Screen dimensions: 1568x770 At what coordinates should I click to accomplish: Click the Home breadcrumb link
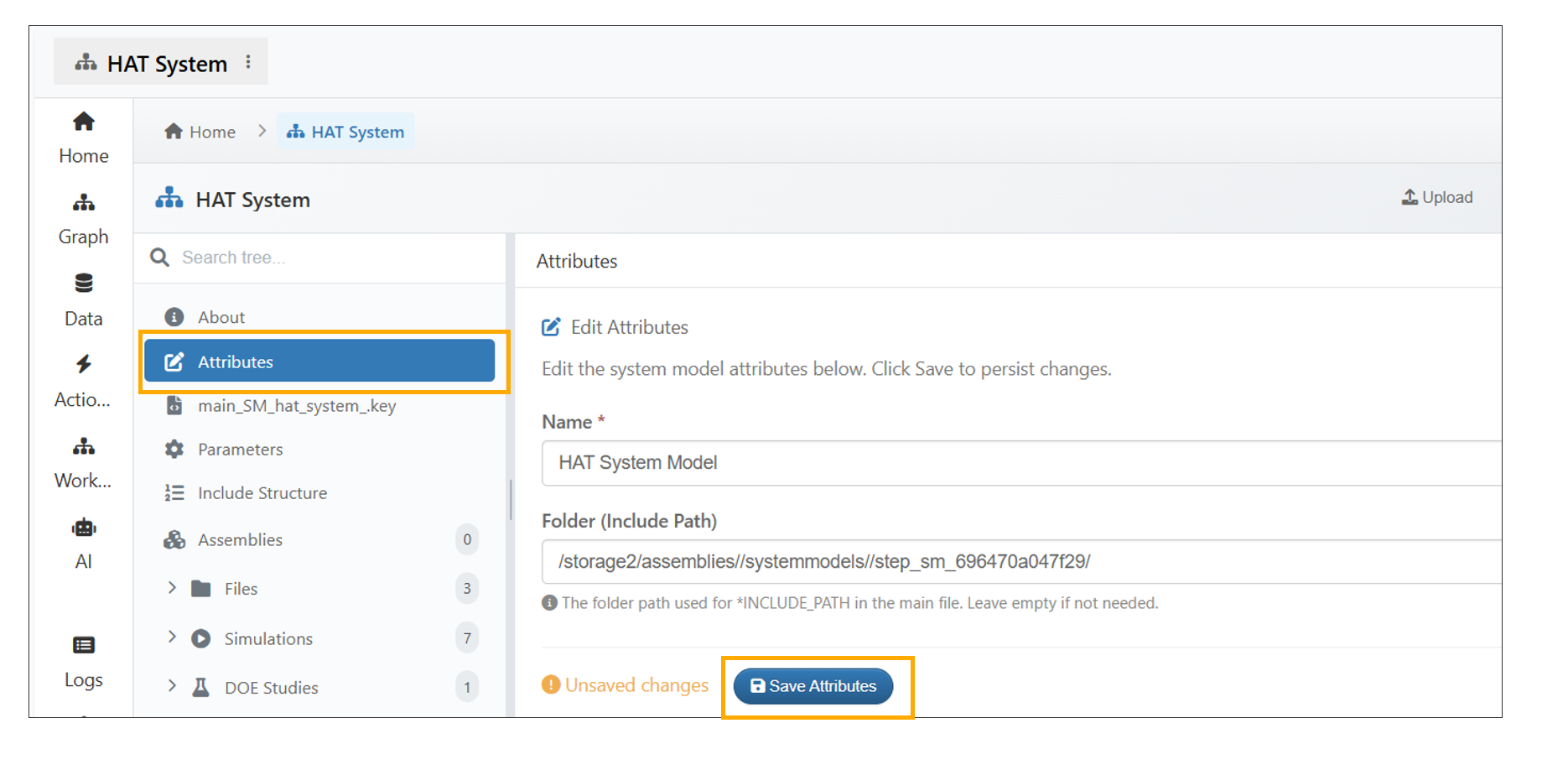coord(201,132)
